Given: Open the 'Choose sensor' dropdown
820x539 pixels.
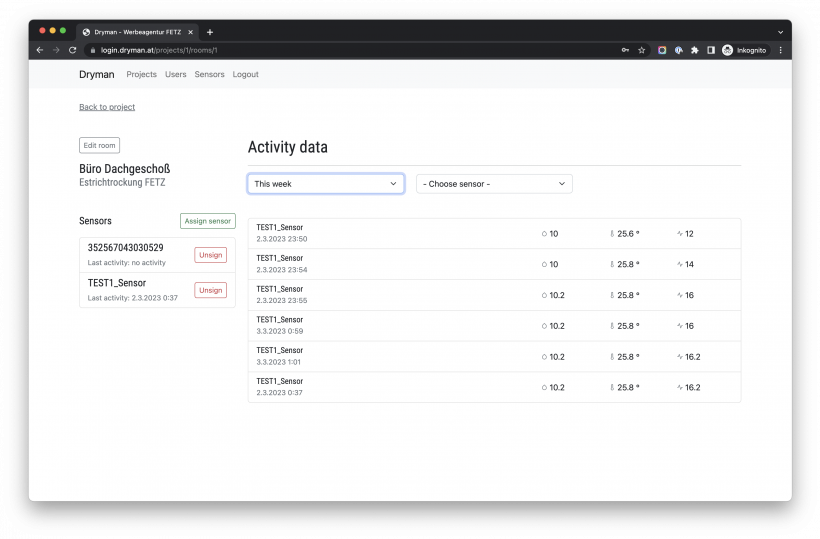Looking at the screenshot, I should tap(494, 184).
